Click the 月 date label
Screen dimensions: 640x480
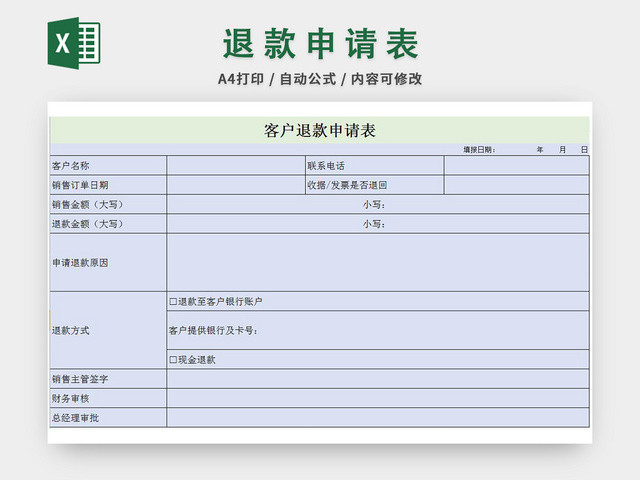[562, 150]
